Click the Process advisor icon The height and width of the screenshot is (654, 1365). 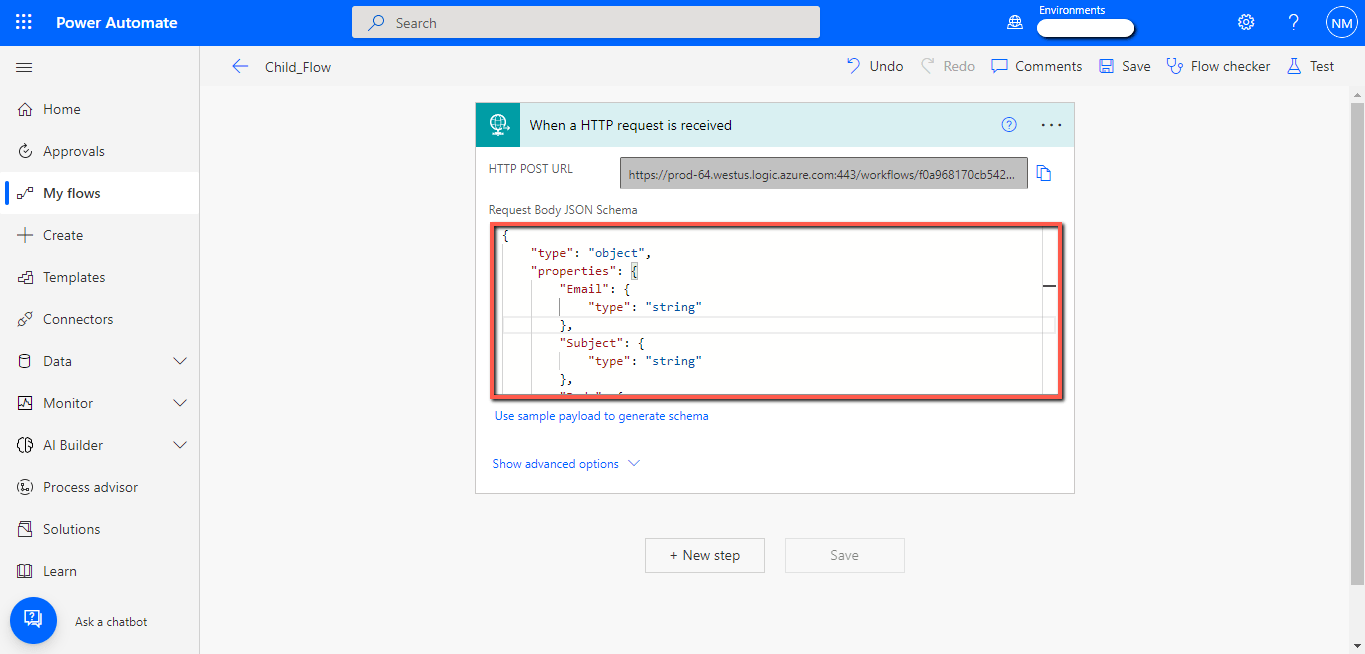[x=26, y=487]
